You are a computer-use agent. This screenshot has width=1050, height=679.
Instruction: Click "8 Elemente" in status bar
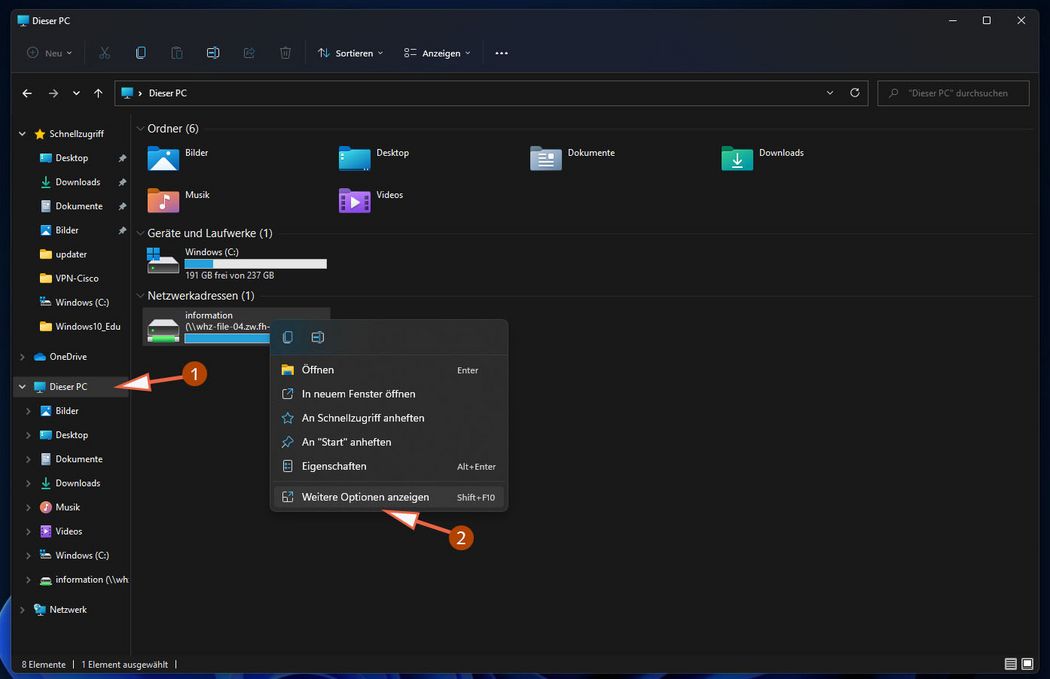pos(44,665)
